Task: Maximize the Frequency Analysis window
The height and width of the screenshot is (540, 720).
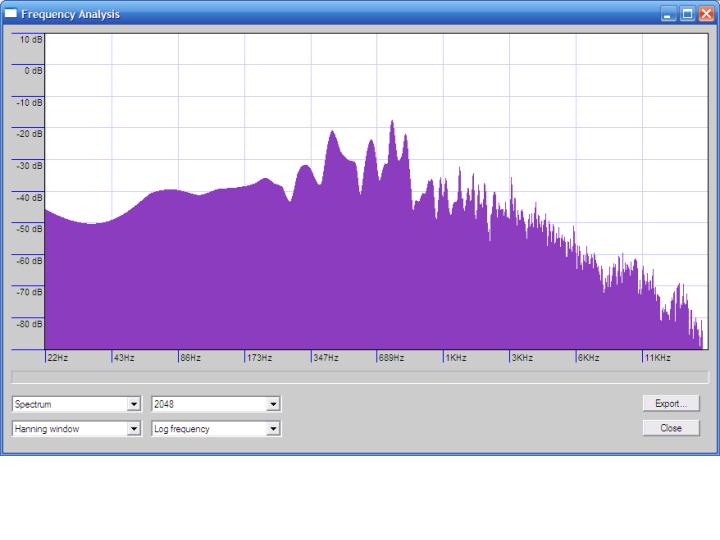Action: click(687, 14)
